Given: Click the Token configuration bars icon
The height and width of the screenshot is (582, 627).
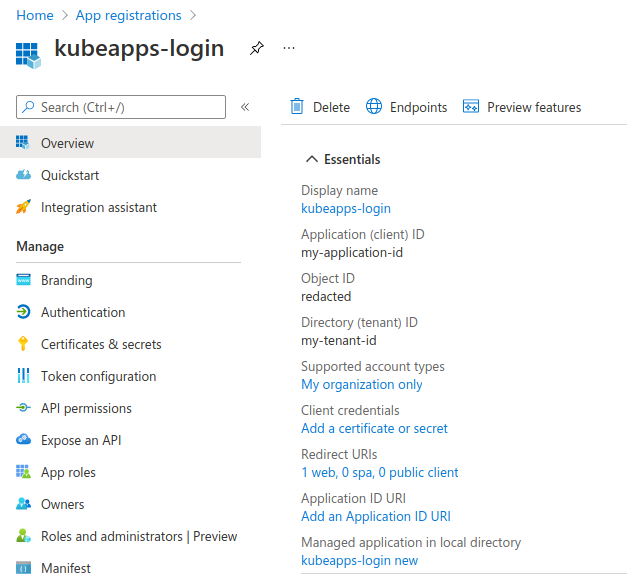Looking at the screenshot, I should [x=23, y=376].
